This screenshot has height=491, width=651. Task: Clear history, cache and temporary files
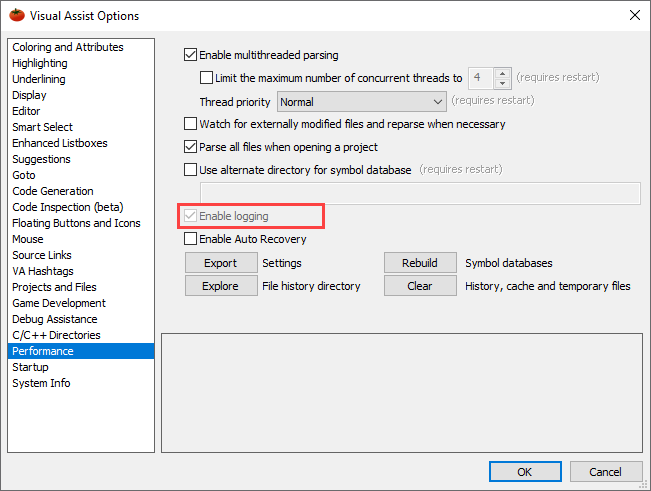(x=420, y=286)
